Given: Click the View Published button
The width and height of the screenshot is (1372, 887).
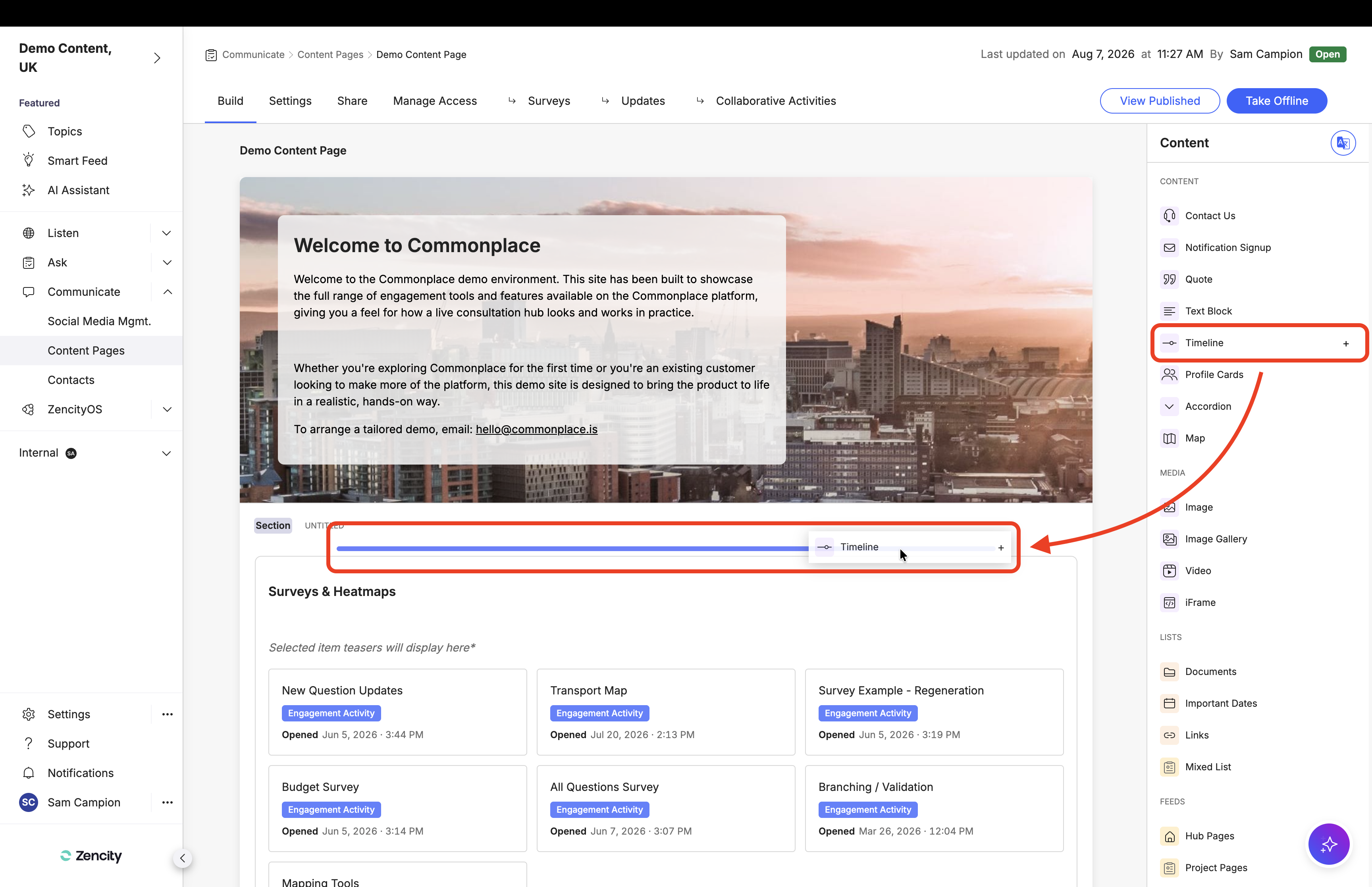Looking at the screenshot, I should click(x=1160, y=101).
